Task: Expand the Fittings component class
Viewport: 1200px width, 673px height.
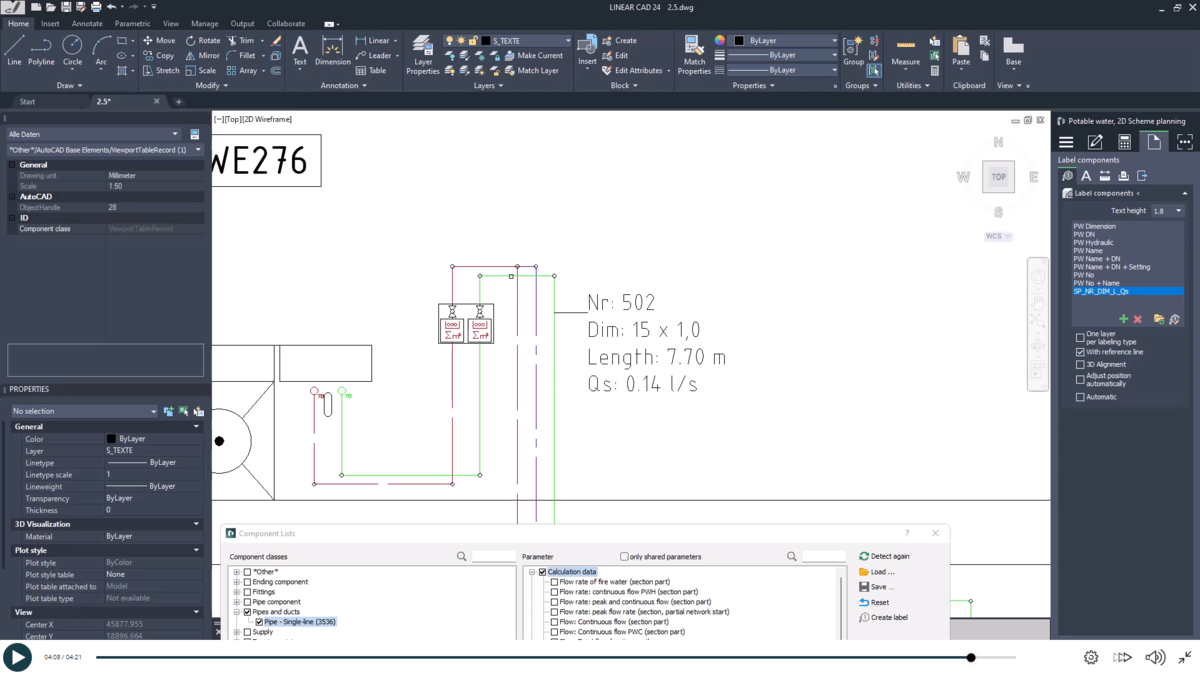Action: tap(237, 590)
